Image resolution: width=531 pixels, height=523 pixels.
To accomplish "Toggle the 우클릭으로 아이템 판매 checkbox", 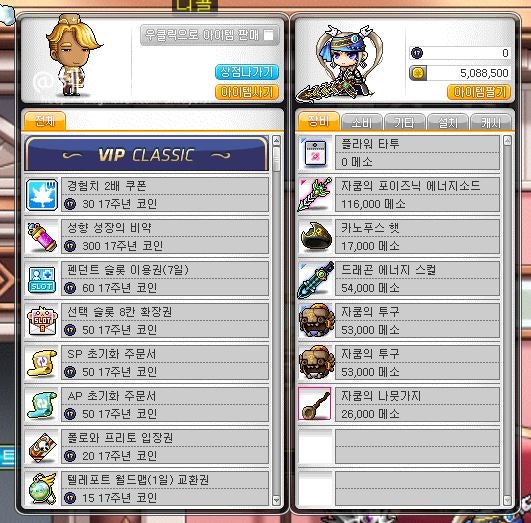I will (x=269, y=35).
